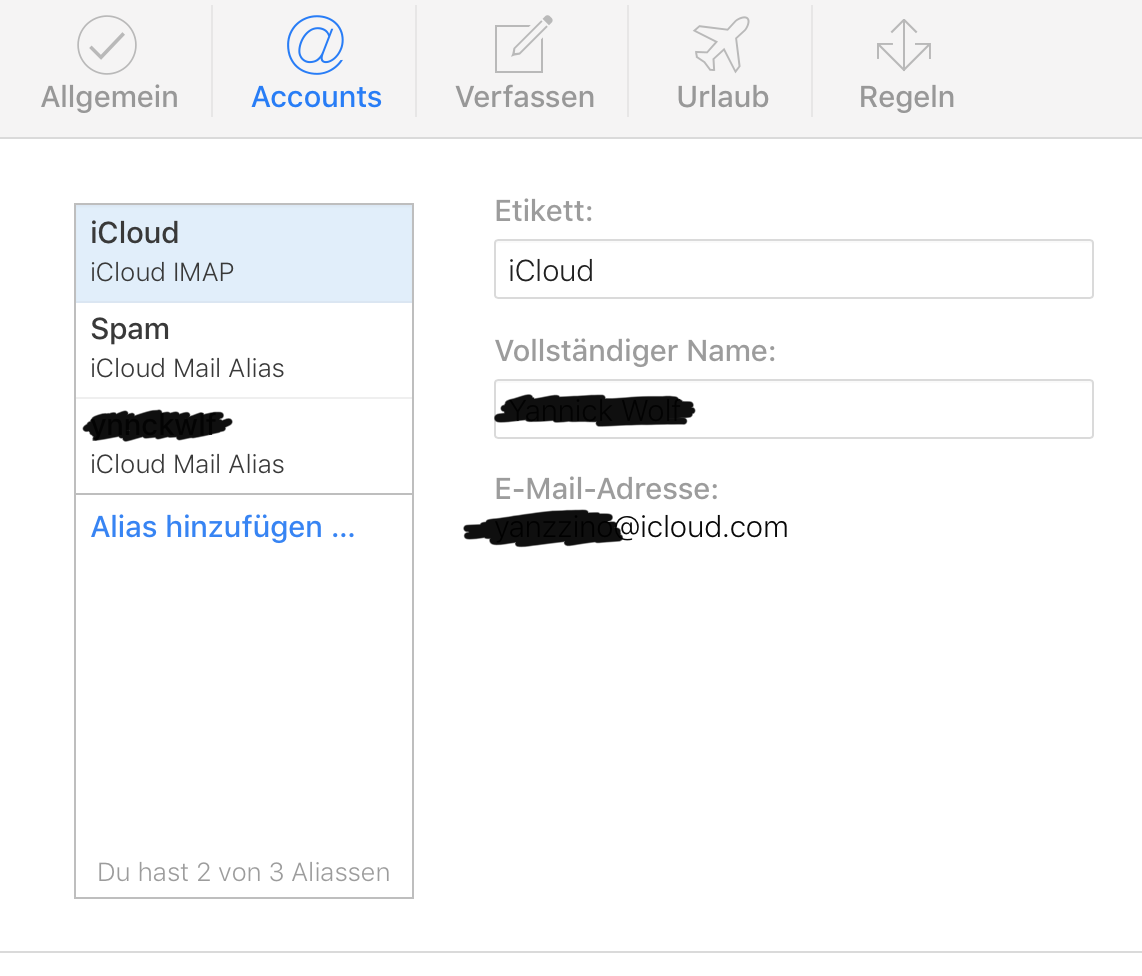Switch to the Allgemein tab label

(109, 97)
